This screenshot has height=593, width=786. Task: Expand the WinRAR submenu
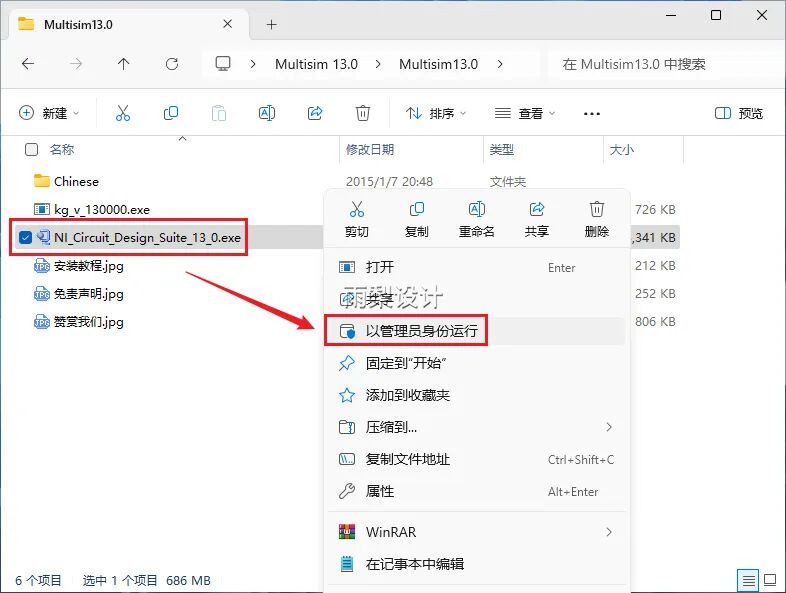click(609, 532)
